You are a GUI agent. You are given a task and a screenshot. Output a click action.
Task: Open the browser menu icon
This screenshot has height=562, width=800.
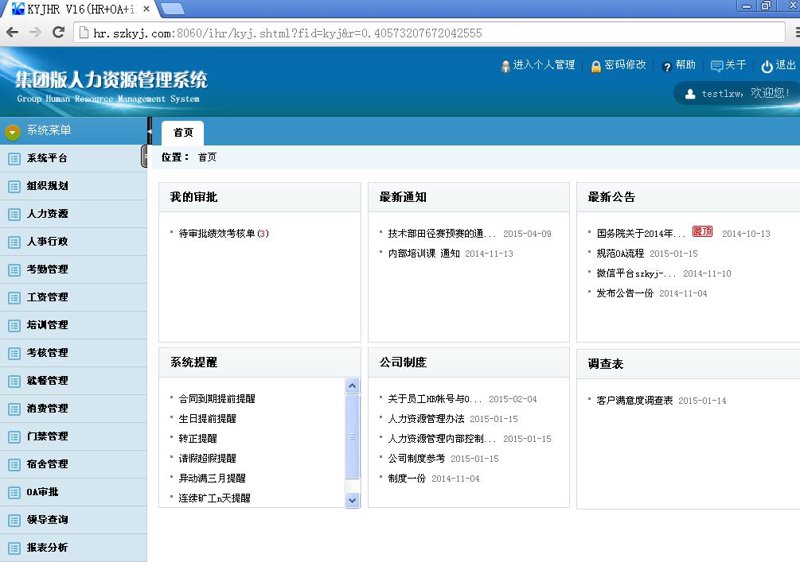(x=796, y=33)
